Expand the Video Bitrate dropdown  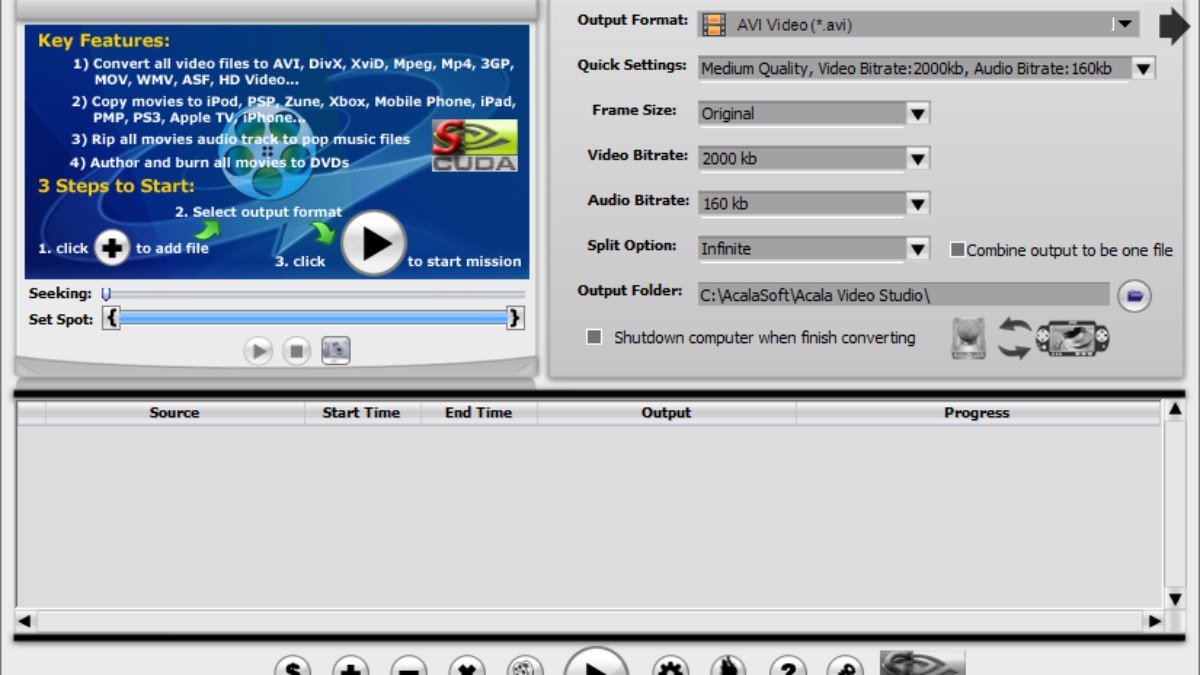[918, 159]
